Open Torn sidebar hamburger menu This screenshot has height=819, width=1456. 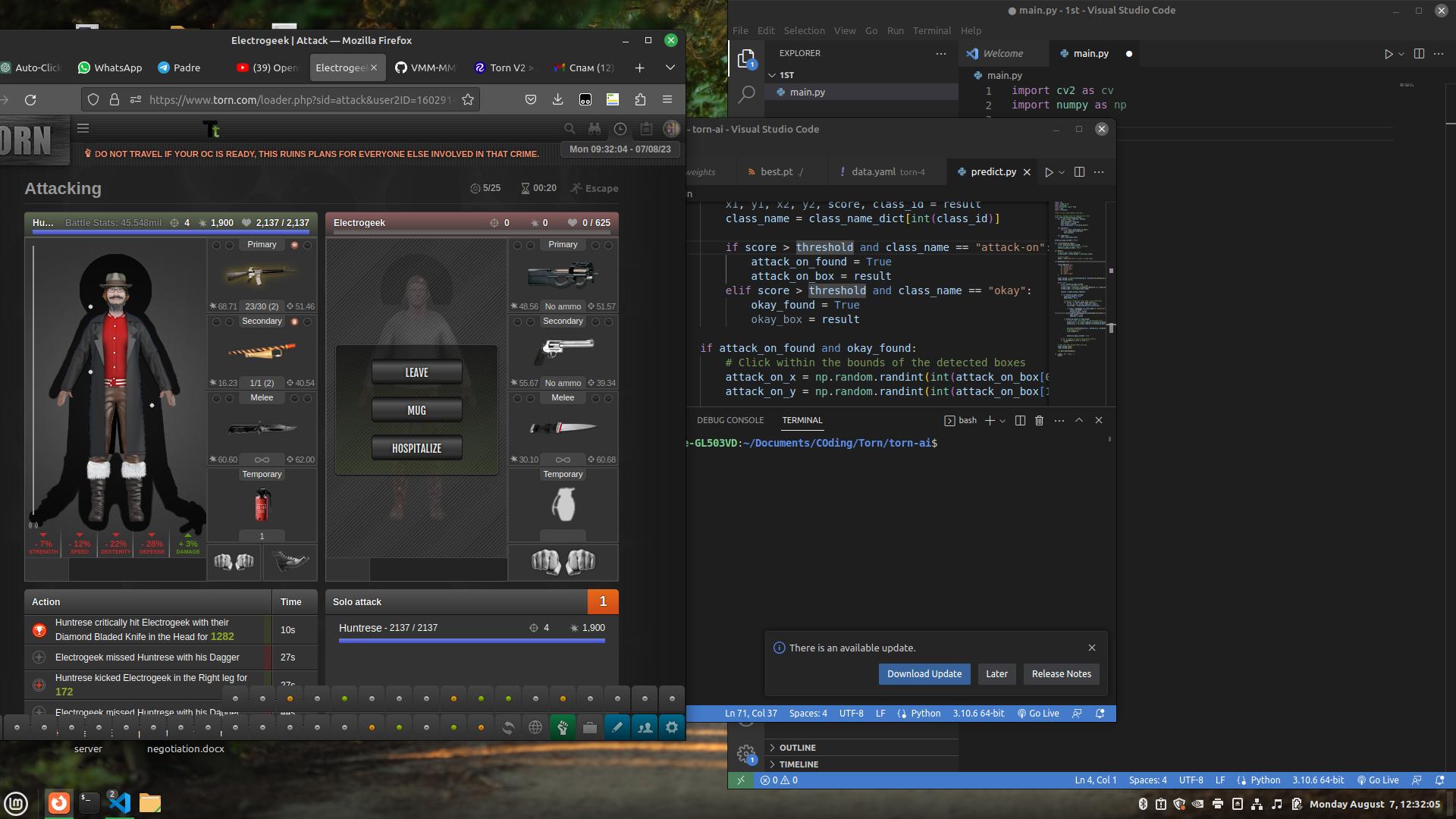[x=83, y=128]
